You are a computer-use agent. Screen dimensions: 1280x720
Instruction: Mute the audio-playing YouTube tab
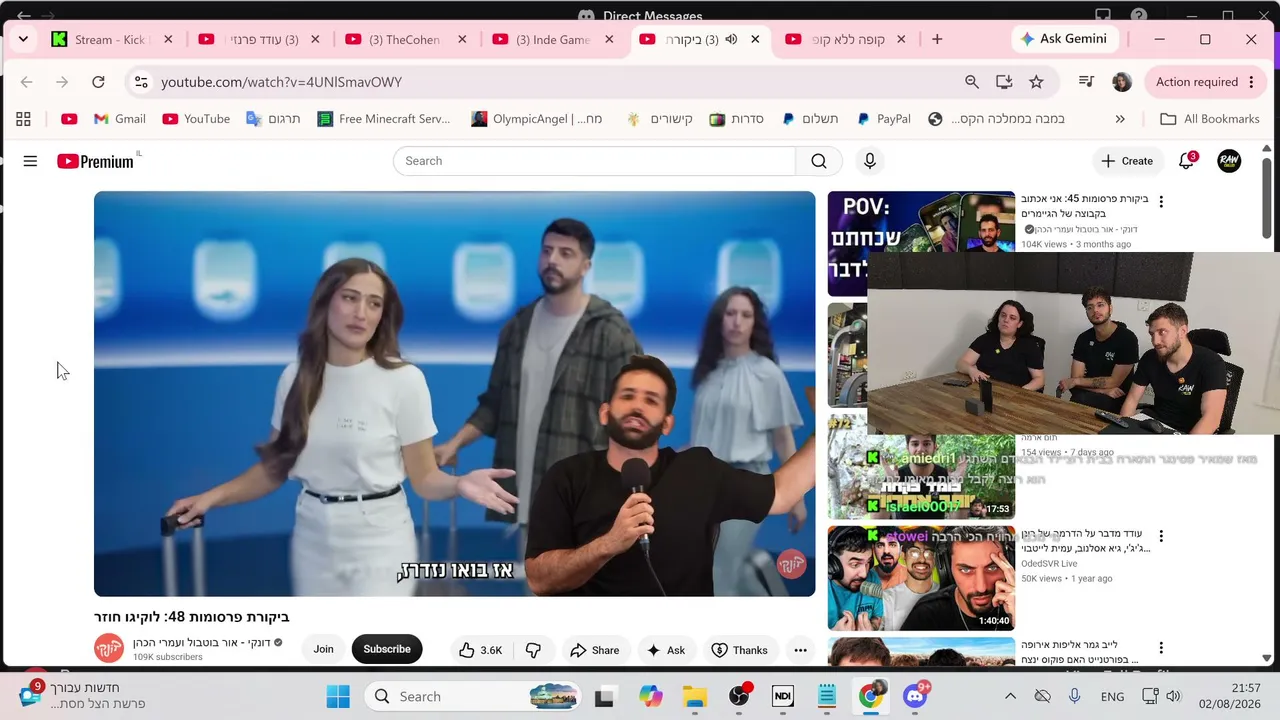point(731,40)
